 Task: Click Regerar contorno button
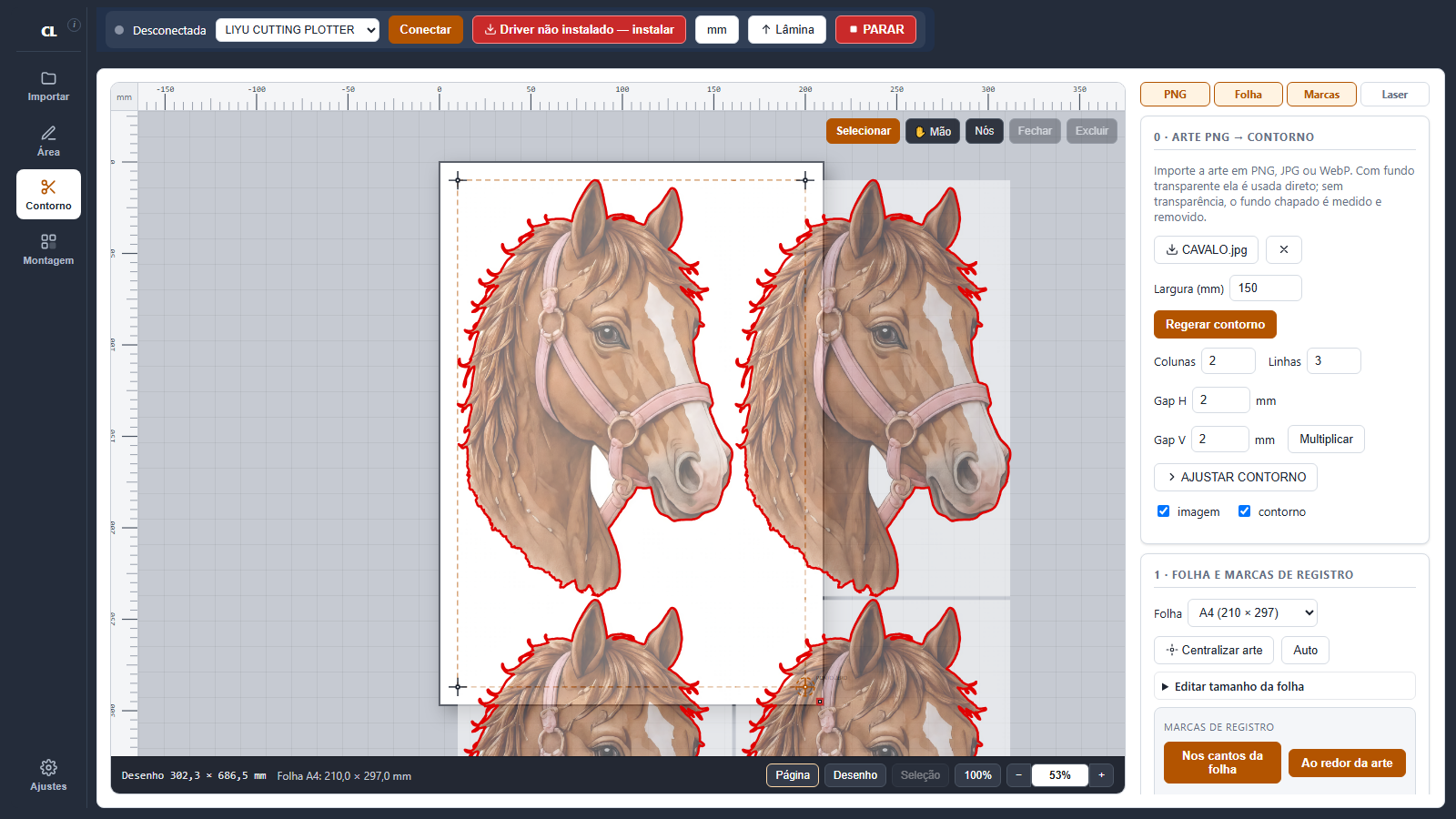1215,324
